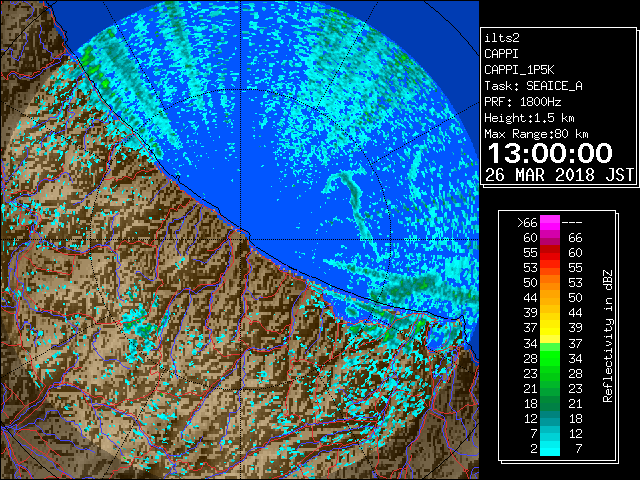Pick the red legend band beside left '55'
This screenshot has width=640, height=480.
coord(550,253)
